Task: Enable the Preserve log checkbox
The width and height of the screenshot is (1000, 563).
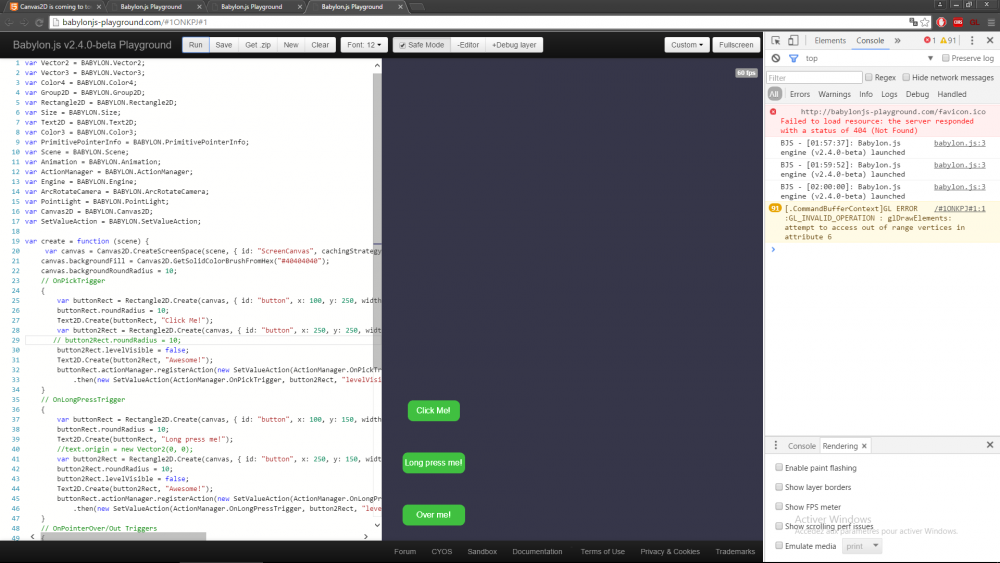Action: [x=946, y=58]
